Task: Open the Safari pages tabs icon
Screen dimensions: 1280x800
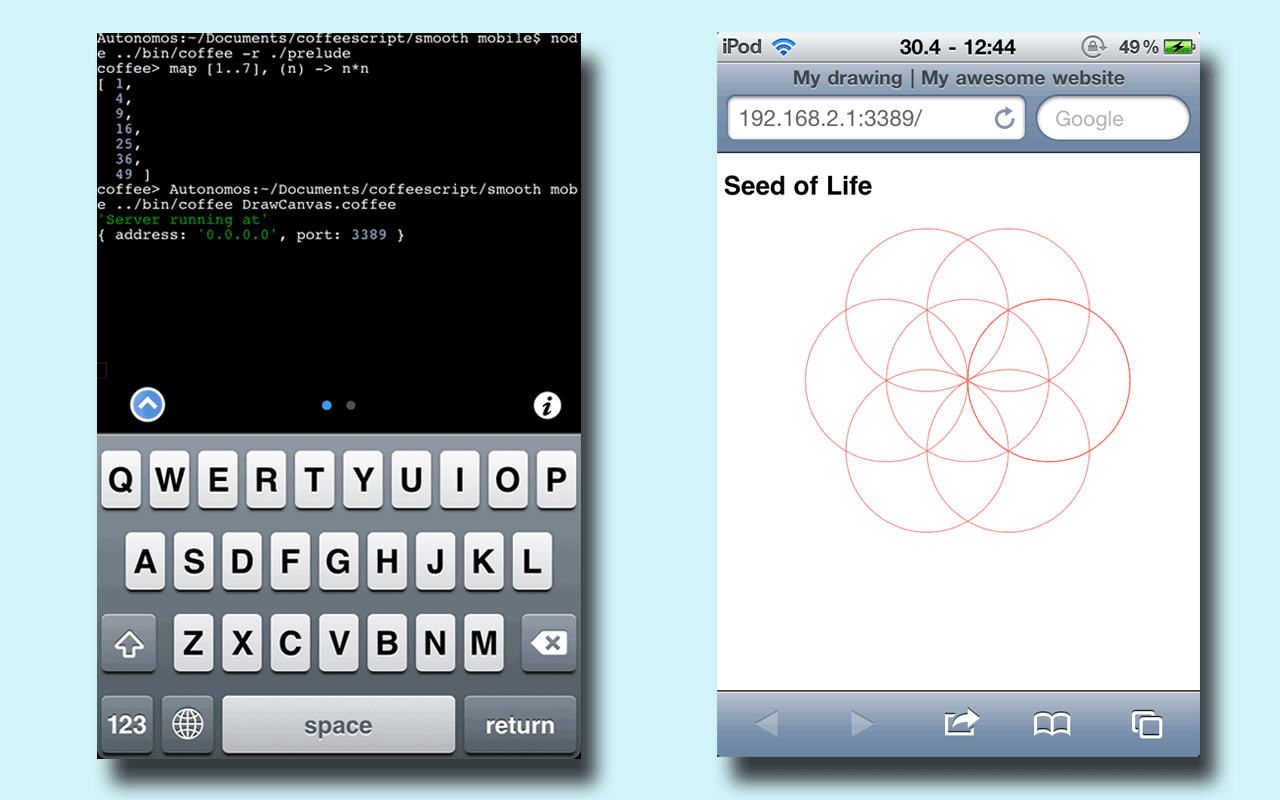Action: coord(1147,724)
